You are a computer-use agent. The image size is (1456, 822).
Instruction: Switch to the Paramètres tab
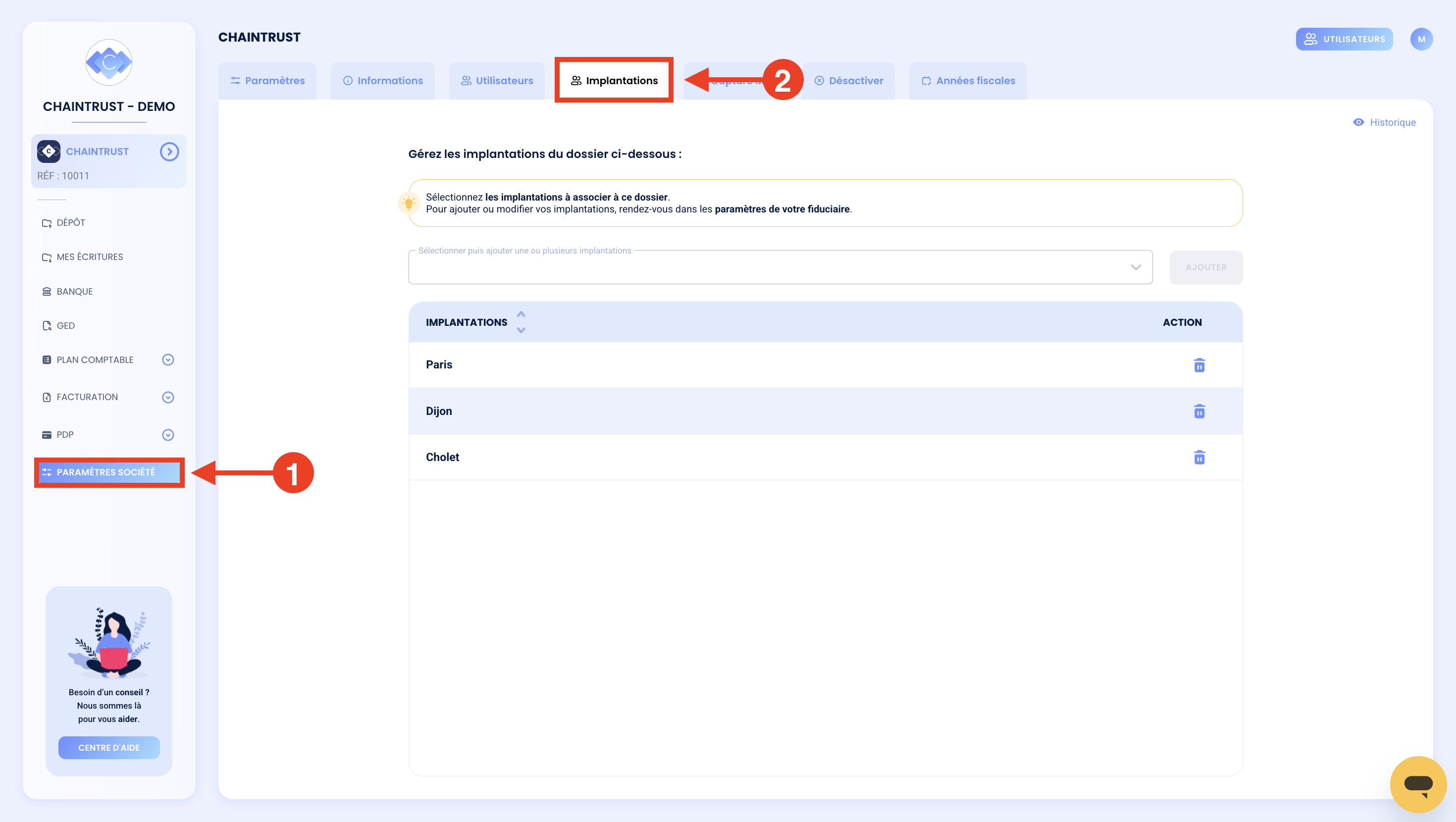[x=267, y=81]
